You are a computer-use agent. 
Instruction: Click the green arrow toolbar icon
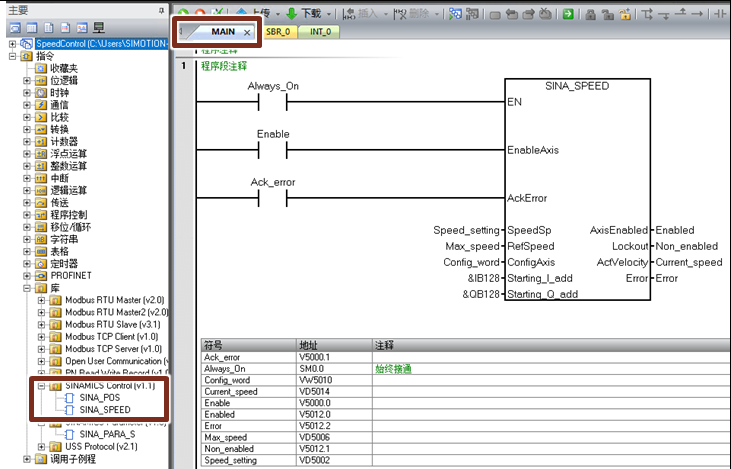567,13
